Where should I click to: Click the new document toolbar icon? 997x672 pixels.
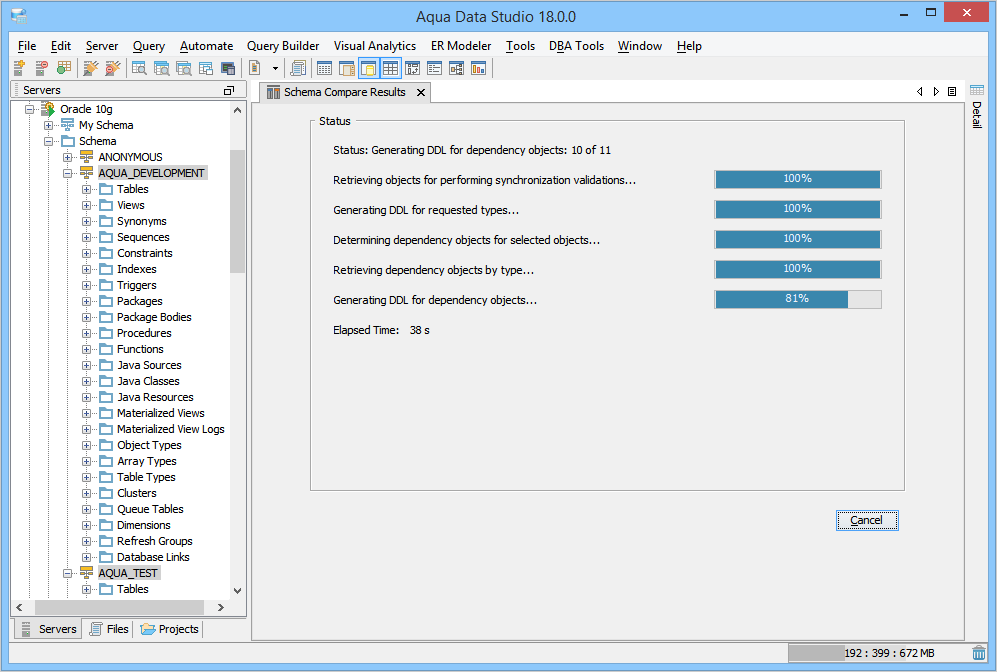point(254,68)
